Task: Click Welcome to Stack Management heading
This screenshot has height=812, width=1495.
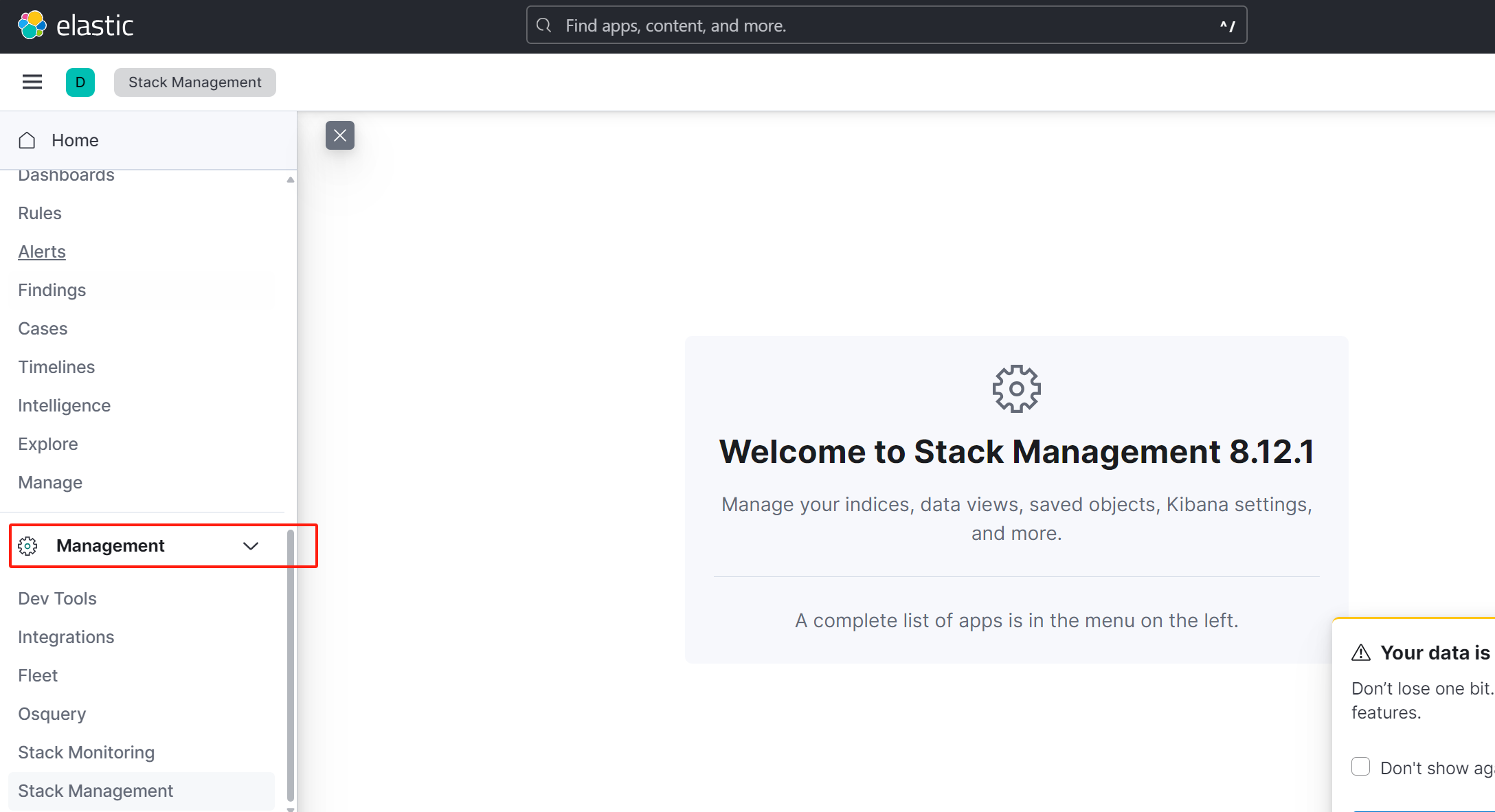Action: (x=1017, y=451)
